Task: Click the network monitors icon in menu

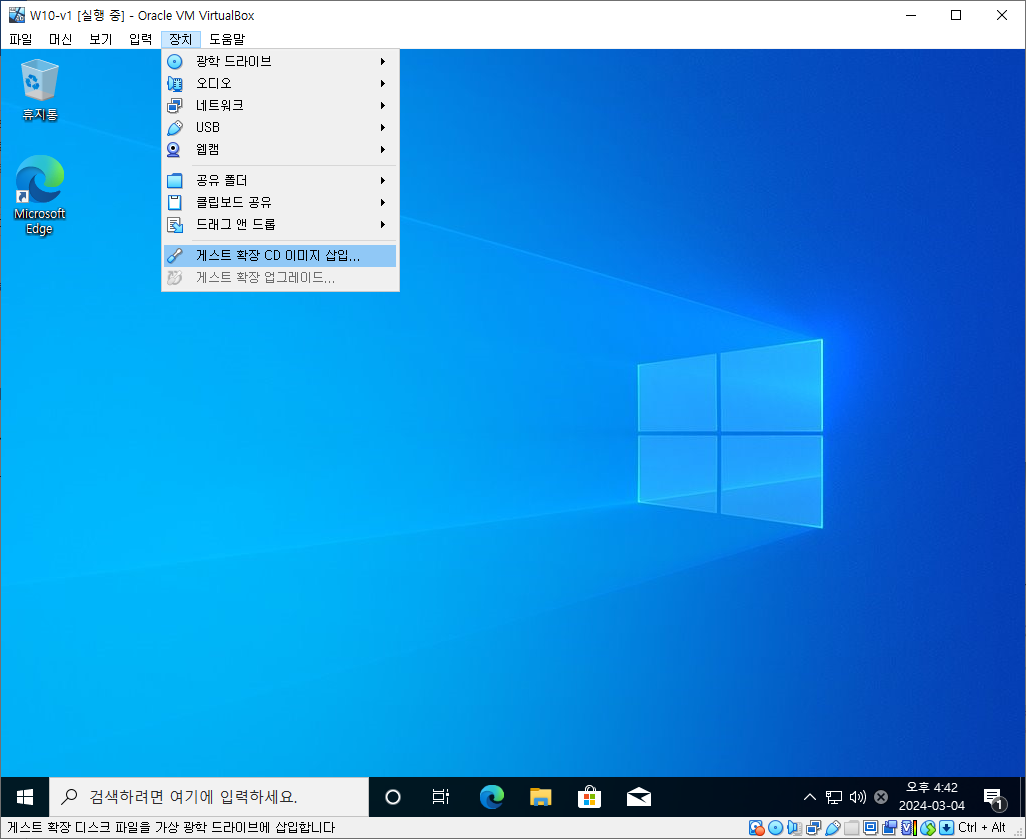Action: click(x=175, y=105)
